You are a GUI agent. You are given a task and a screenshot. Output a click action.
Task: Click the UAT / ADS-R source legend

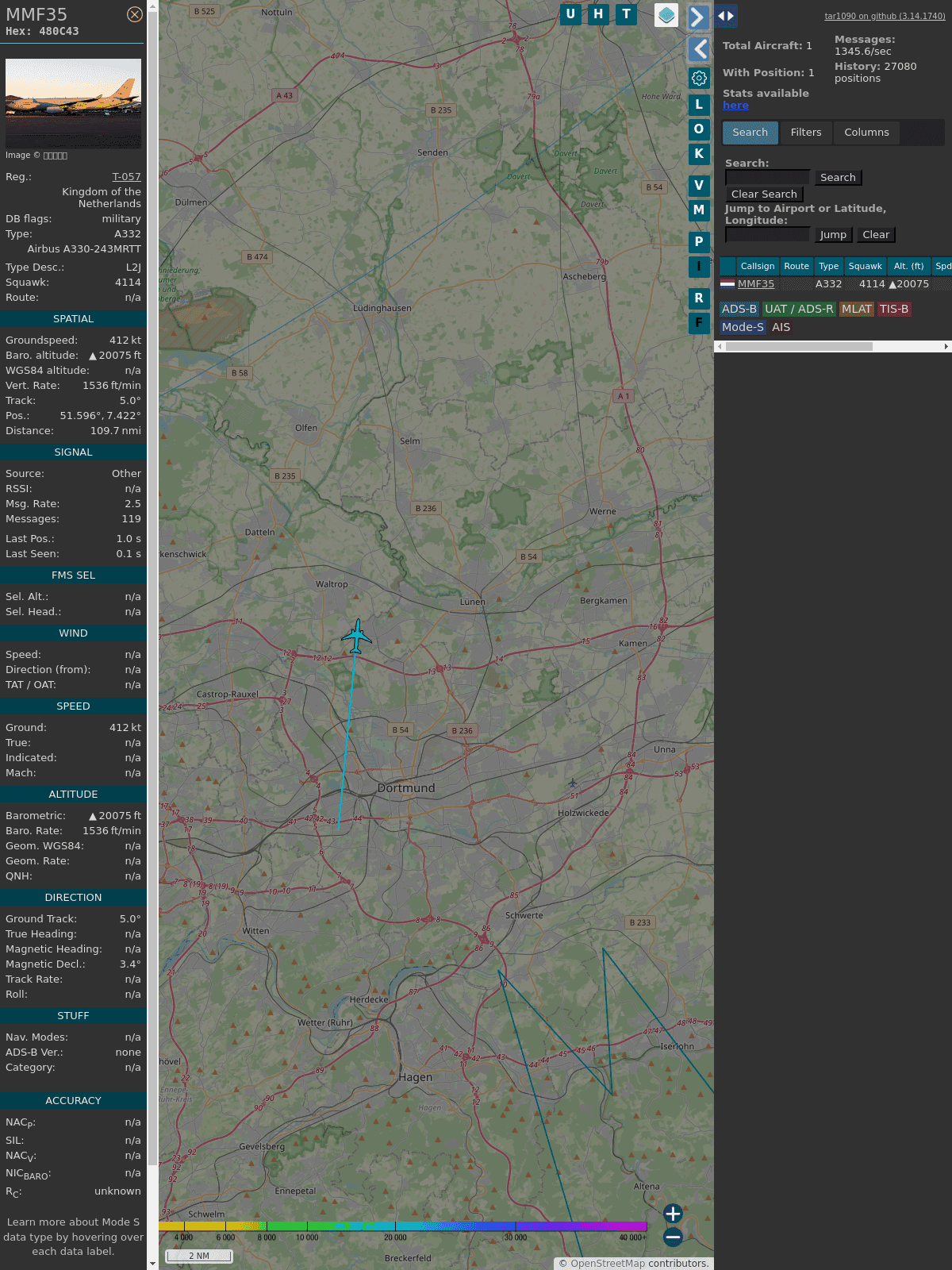799,310
